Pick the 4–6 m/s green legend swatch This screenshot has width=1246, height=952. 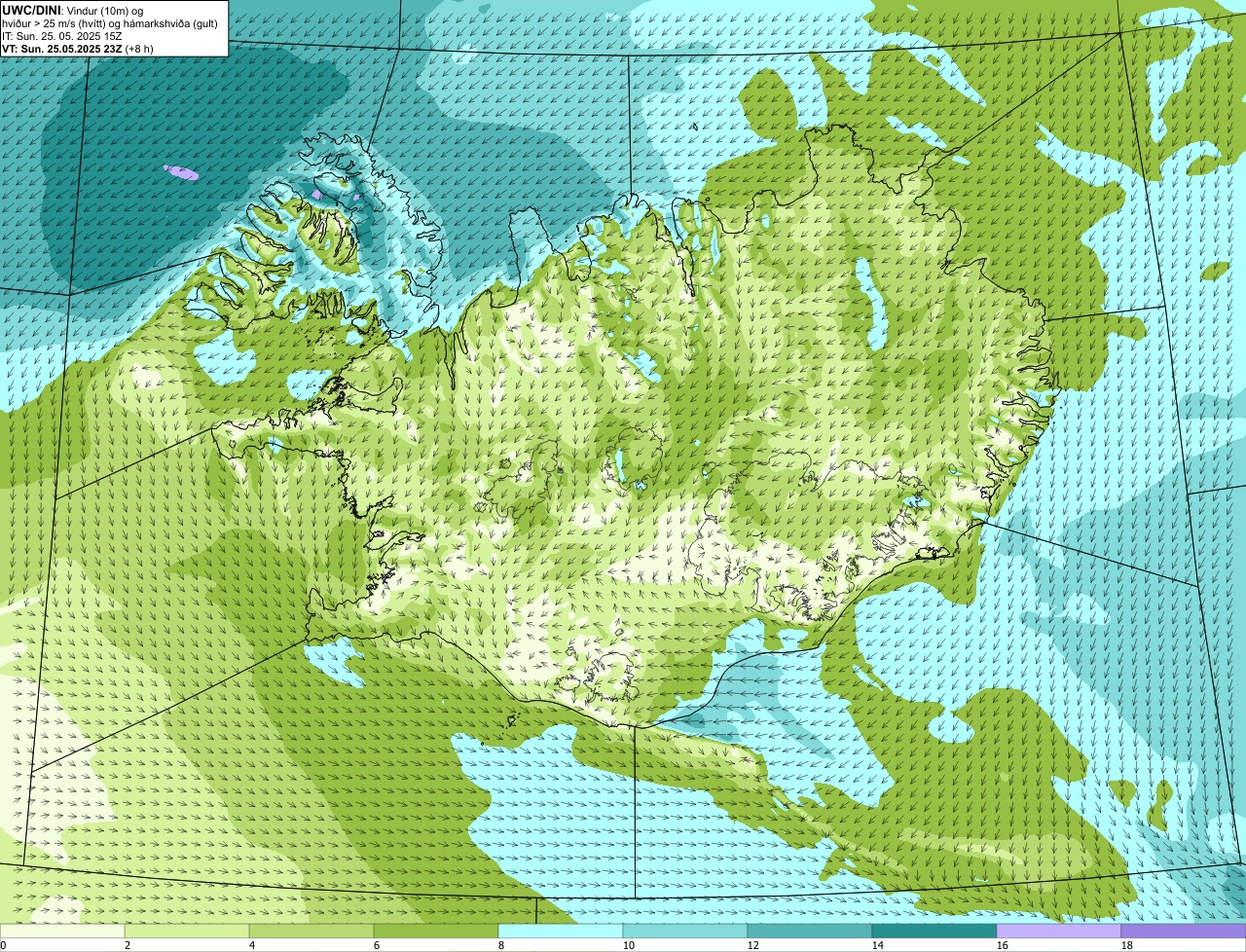[x=311, y=932]
